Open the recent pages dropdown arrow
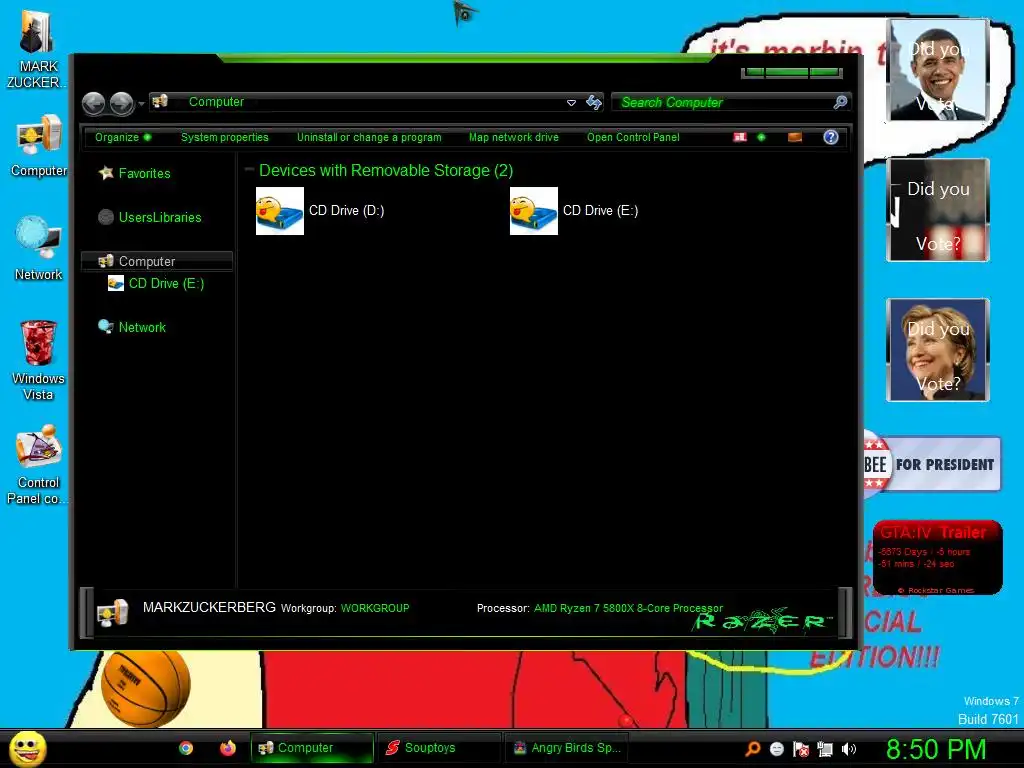 [x=141, y=104]
